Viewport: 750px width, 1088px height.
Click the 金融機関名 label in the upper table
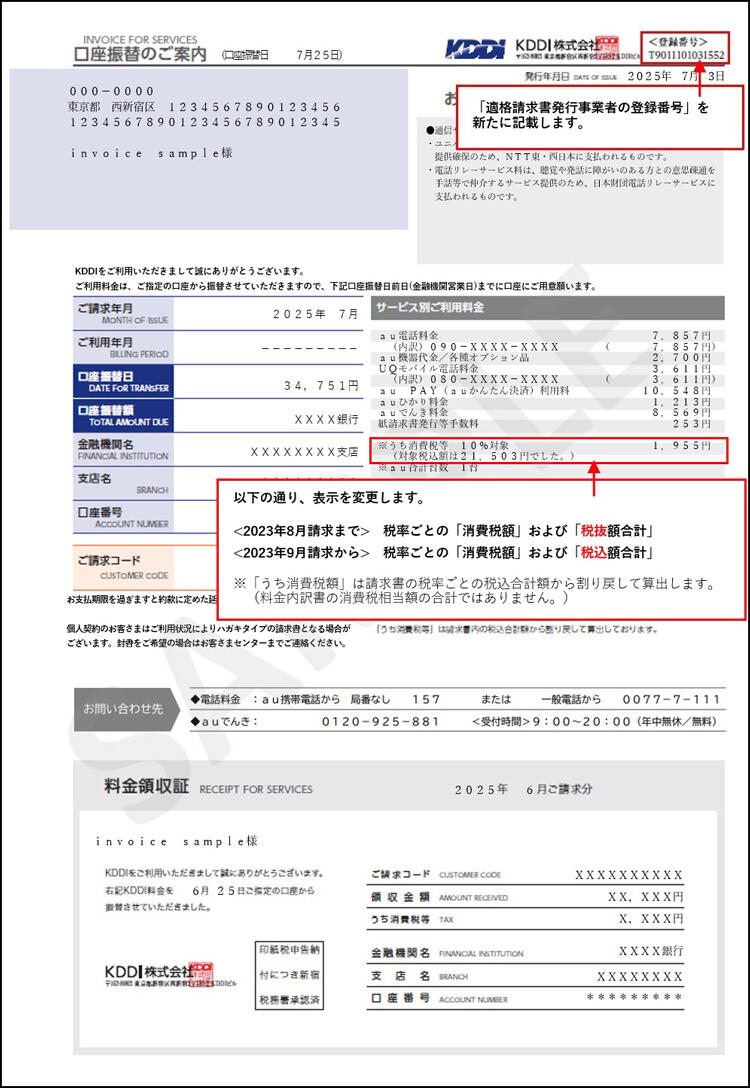pos(123,449)
